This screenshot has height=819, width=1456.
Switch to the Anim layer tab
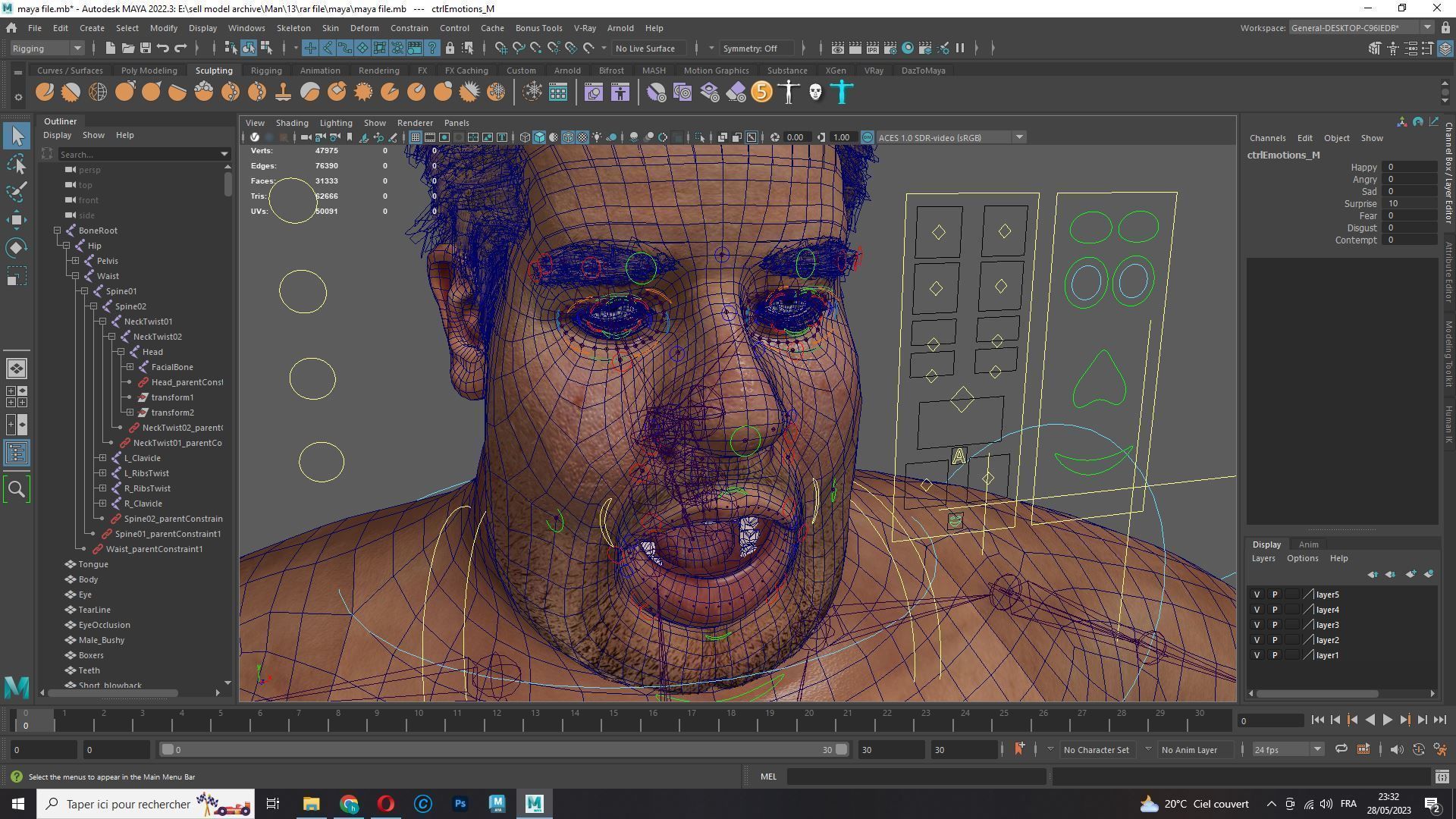1308,544
